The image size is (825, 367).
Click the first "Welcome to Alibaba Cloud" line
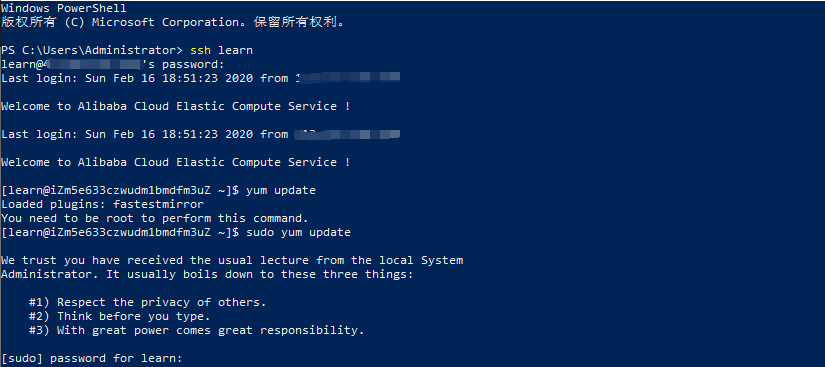(x=176, y=106)
